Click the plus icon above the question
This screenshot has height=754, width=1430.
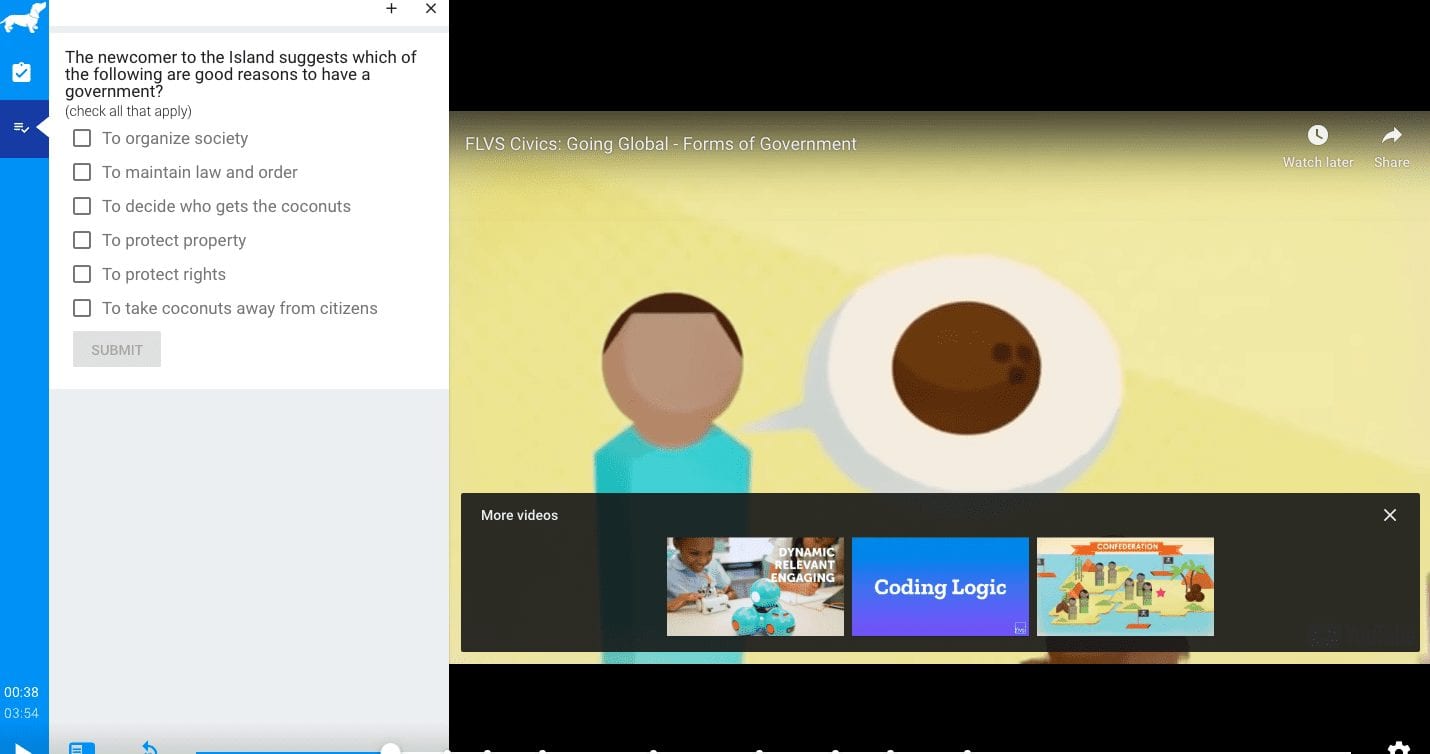coord(391,9)
